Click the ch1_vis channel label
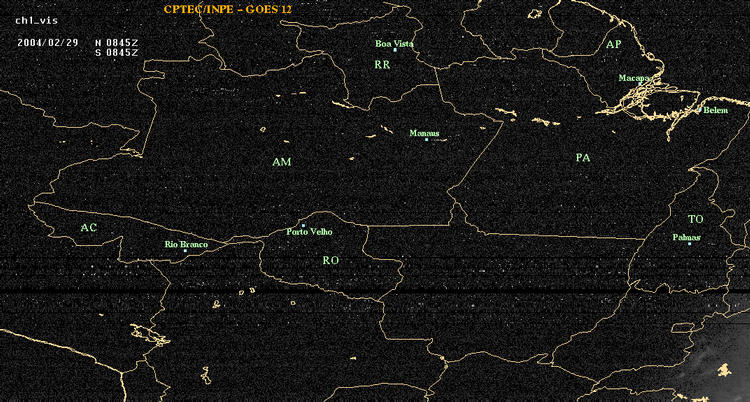The width and height of the screenshot is (750, 402). [x=36, y=21]
